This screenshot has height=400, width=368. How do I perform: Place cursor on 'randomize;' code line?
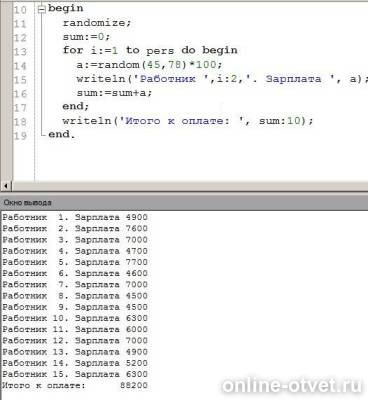pyautogui.click(x=97, y=23)
